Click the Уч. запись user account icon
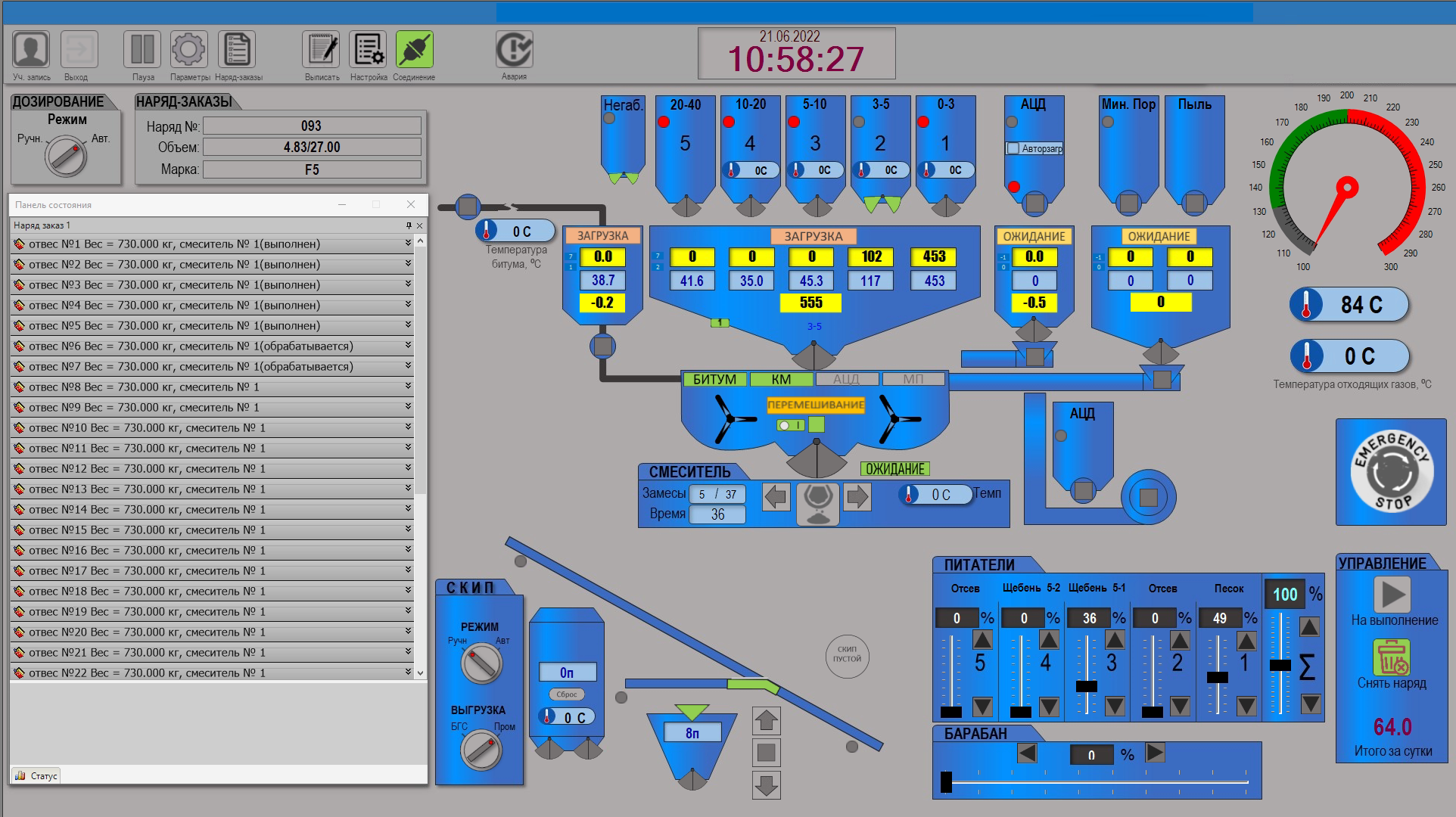 click(x=31, y=50)
